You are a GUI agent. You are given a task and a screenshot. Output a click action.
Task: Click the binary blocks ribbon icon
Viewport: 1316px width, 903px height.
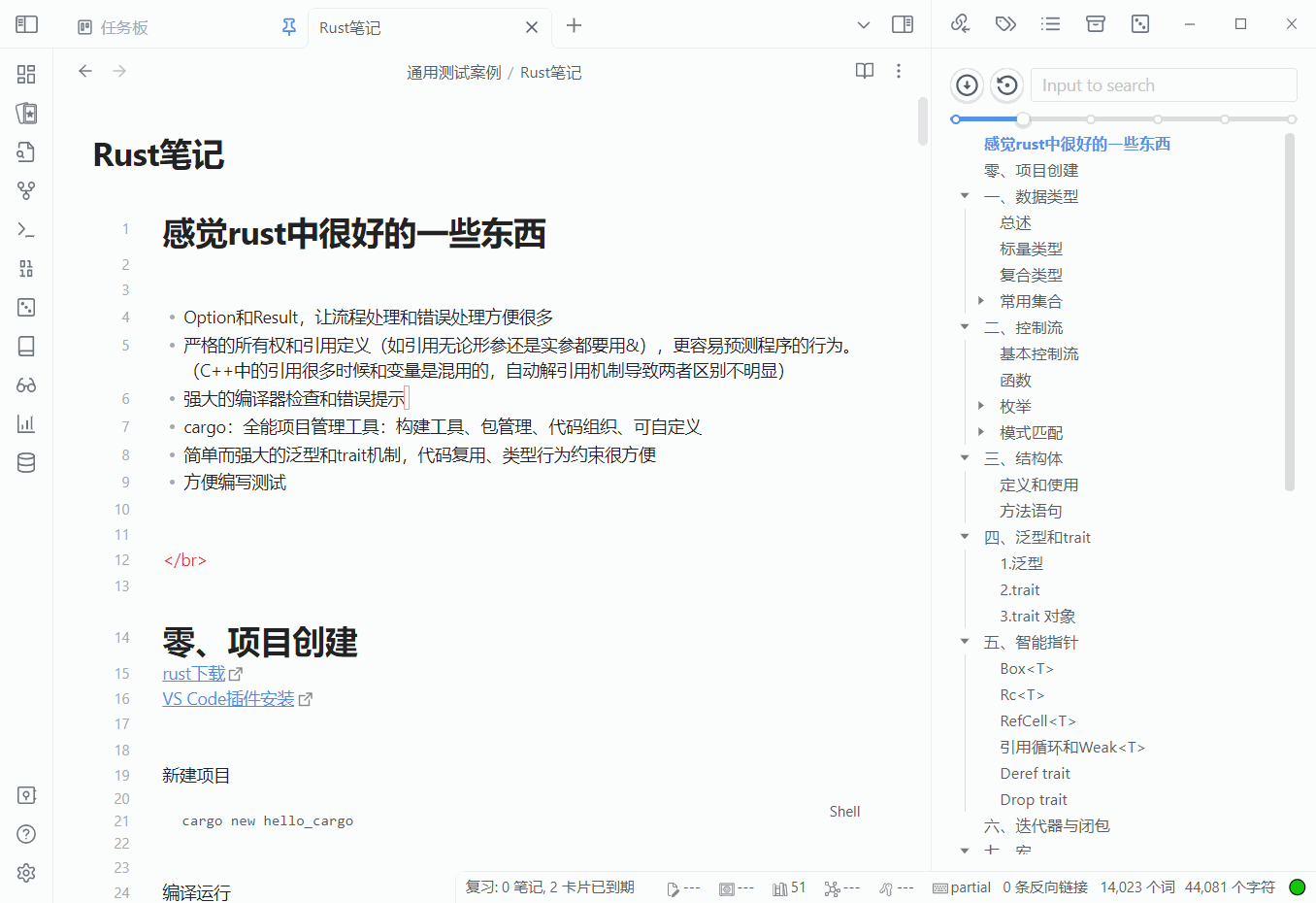(x=26, y=268)
